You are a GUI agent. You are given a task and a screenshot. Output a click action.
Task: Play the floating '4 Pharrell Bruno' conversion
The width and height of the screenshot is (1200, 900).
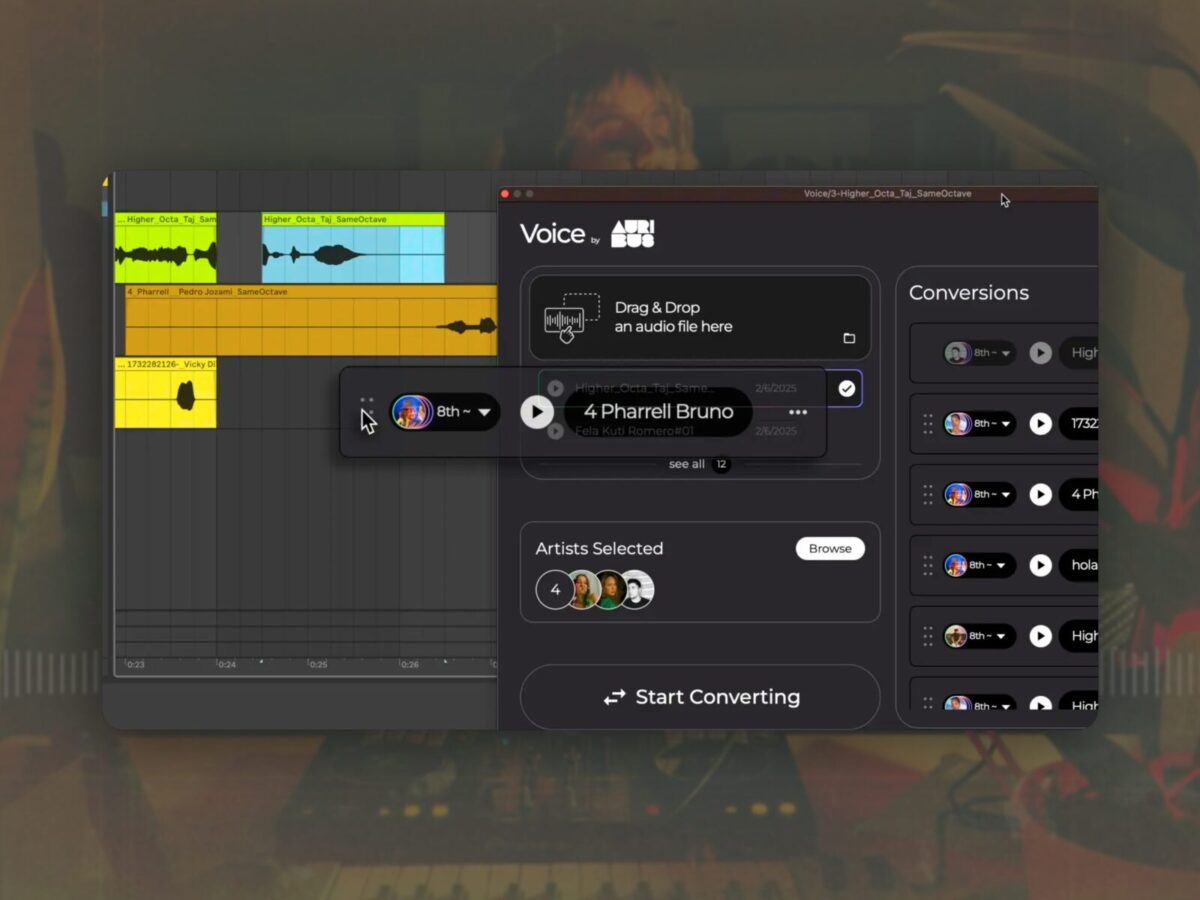click(537, 411)
